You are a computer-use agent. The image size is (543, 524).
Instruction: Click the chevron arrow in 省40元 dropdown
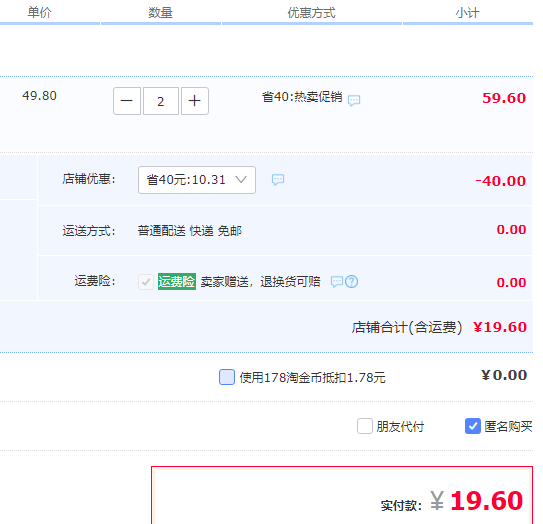coord(241,179)
